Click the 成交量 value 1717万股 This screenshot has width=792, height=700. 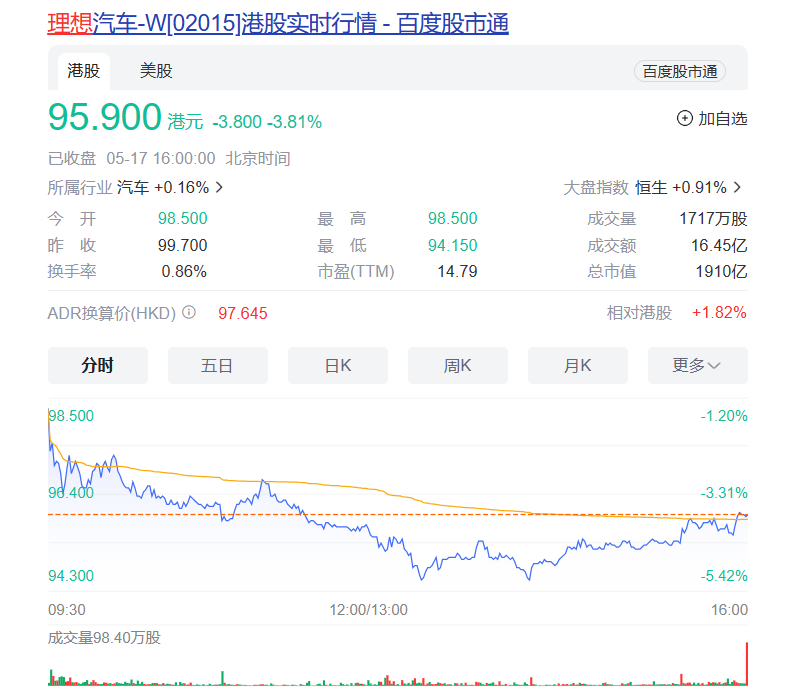pyautogui.click(x=713, y=218)
